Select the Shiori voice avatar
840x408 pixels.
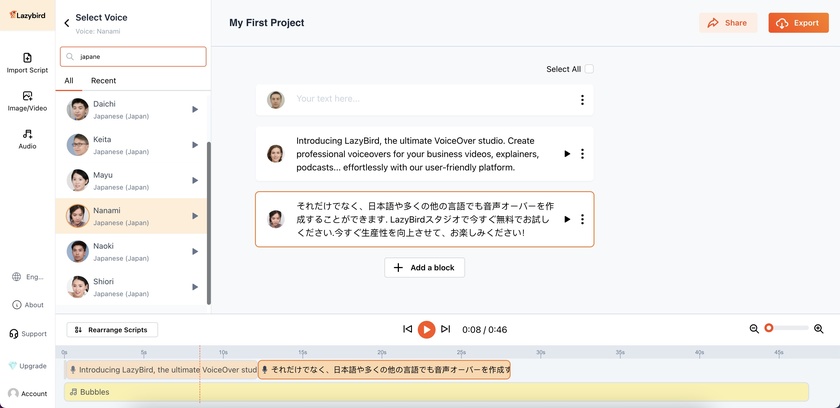point(78,287)
